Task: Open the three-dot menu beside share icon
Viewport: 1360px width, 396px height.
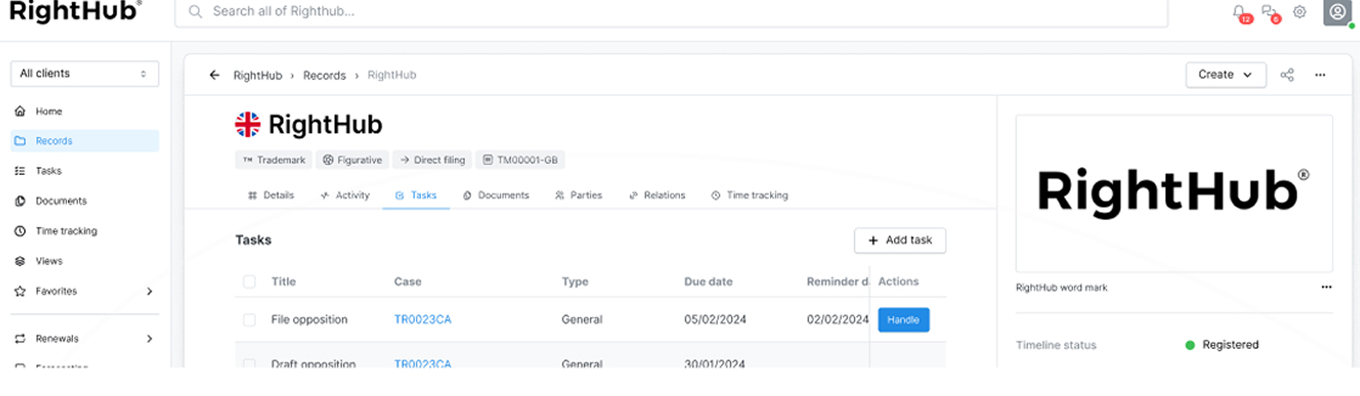Action: (x=1320, y=75)
